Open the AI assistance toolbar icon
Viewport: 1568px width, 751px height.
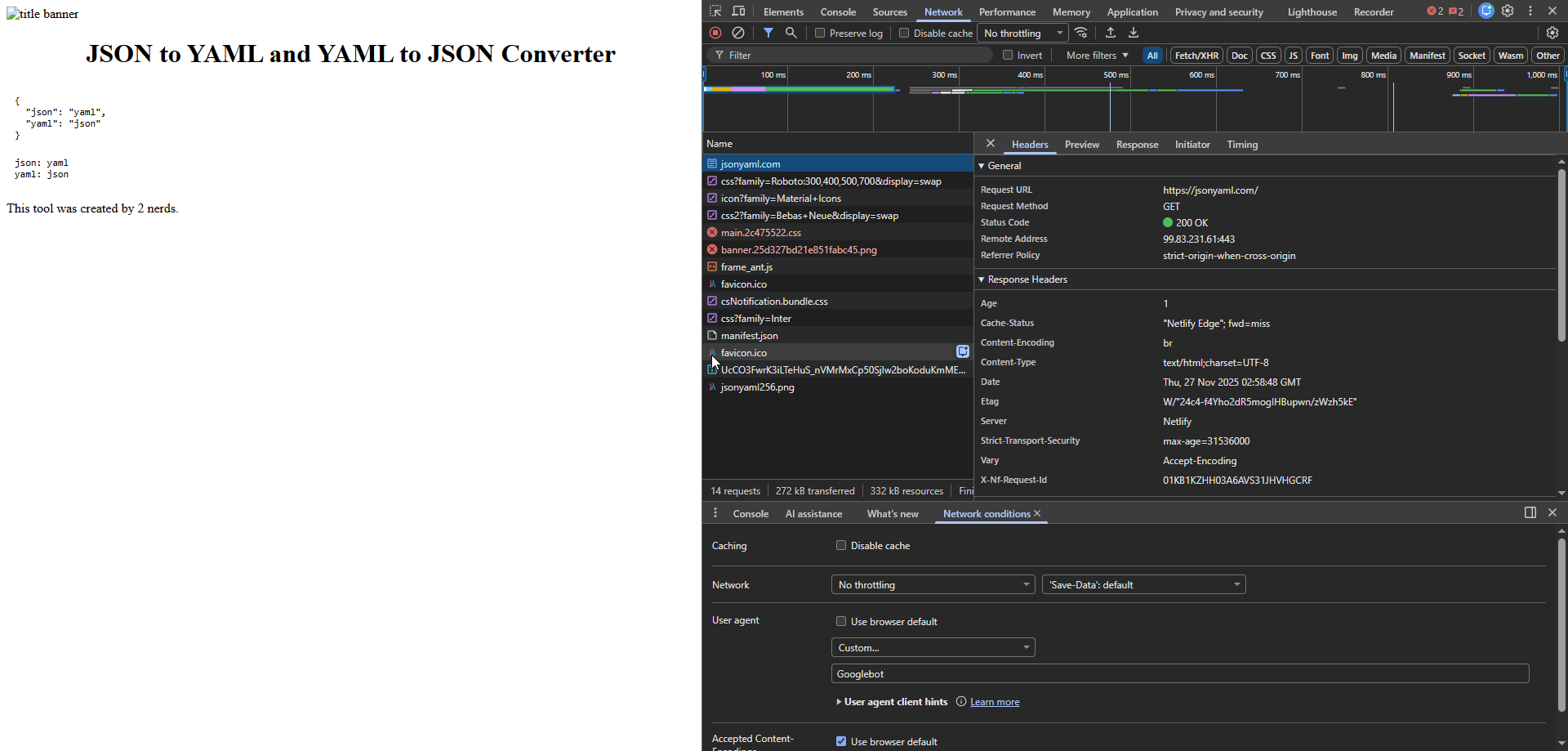[1486, 11]
